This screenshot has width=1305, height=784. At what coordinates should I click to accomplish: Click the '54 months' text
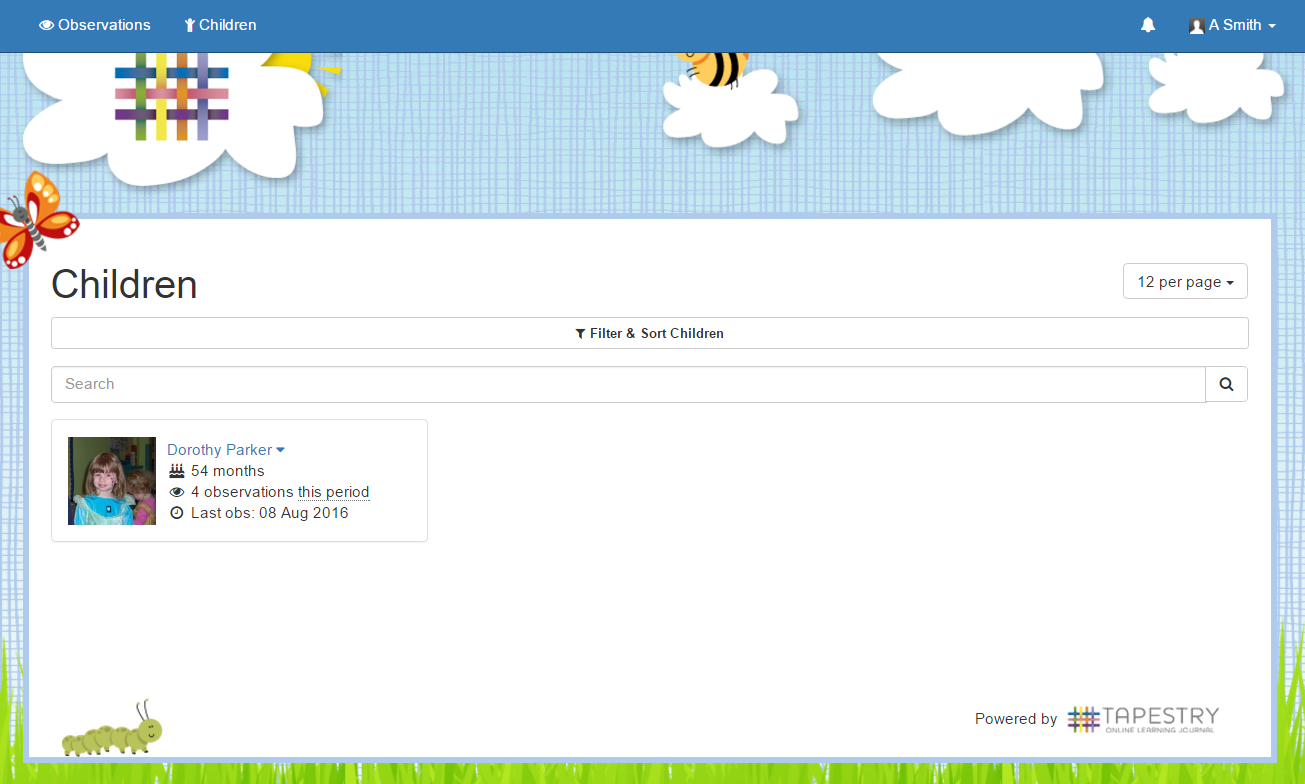228,471
